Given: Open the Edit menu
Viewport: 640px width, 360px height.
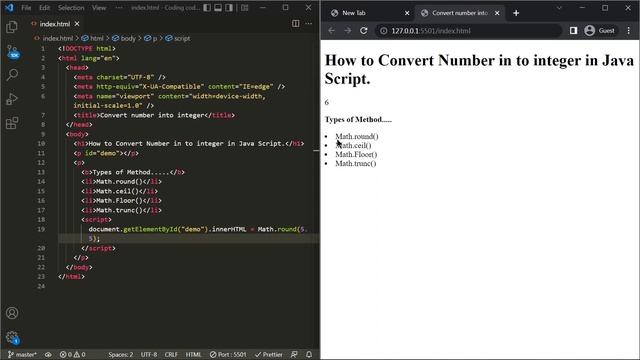Looking at the screenshot, I should click(x=44, y=8).
